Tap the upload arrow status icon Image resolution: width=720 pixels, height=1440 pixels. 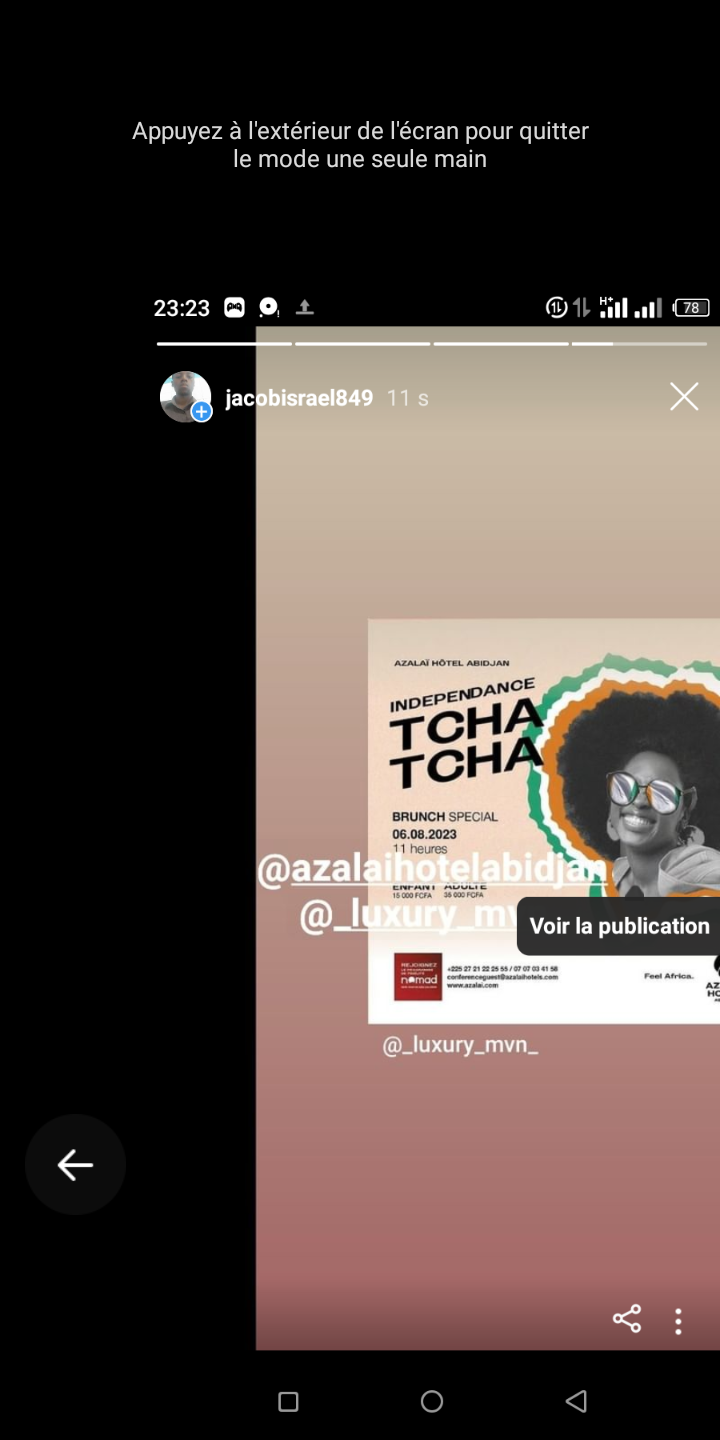point(305,308)
